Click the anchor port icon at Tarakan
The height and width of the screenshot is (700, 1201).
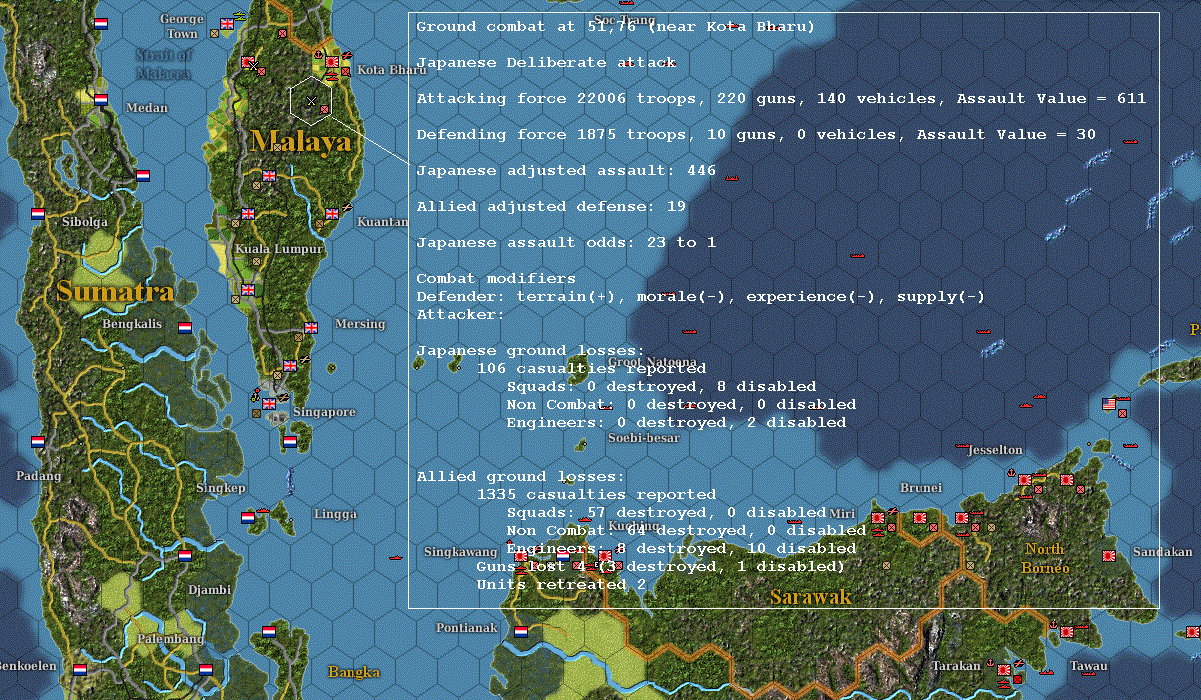coord(989,661)
